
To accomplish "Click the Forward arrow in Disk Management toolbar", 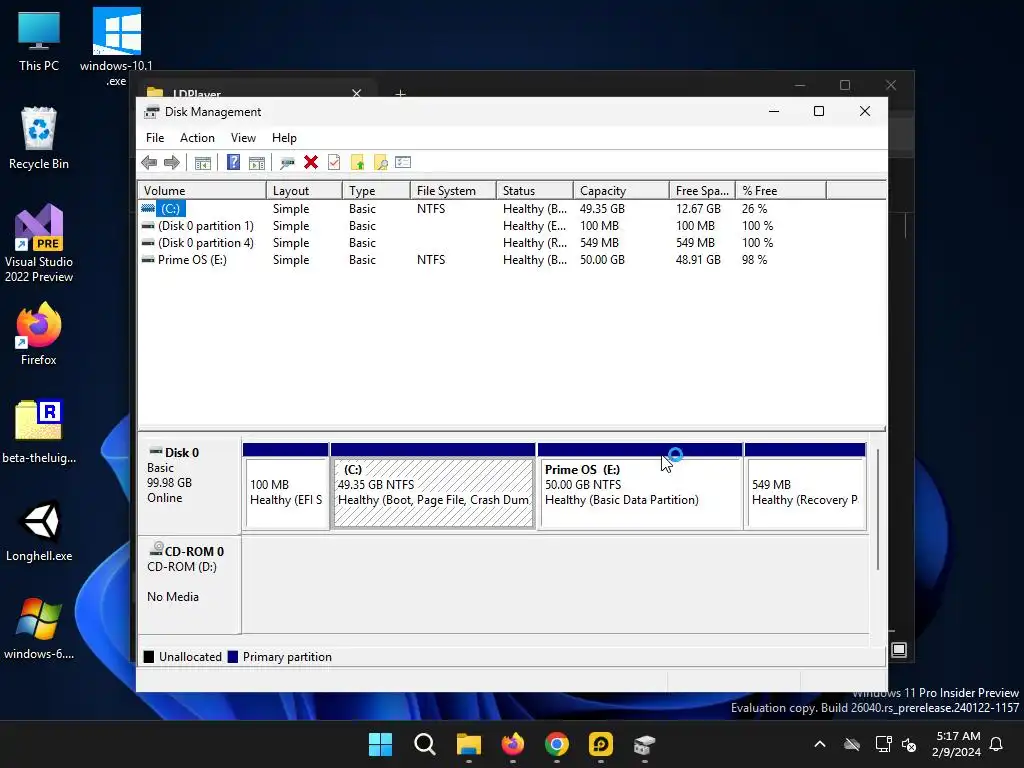I will (x=172, y=163).
